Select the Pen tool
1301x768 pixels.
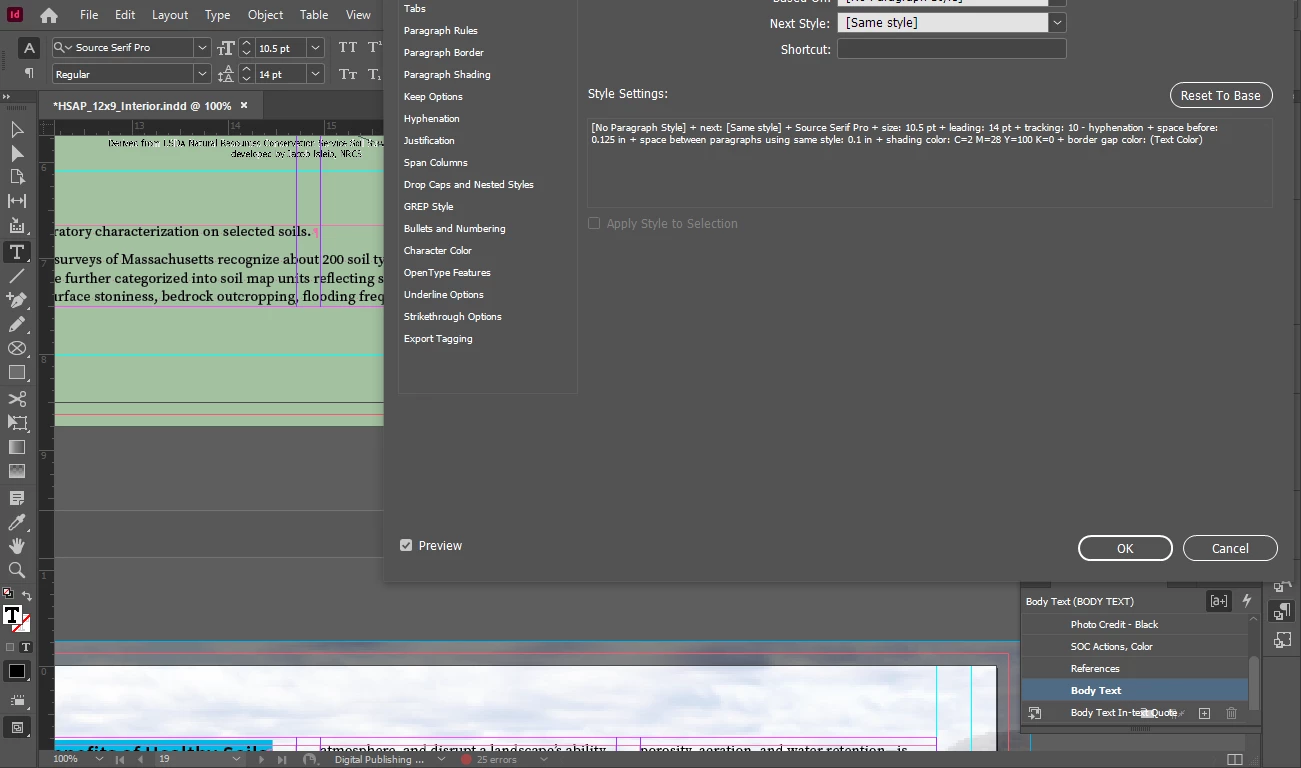pos(17,299)
